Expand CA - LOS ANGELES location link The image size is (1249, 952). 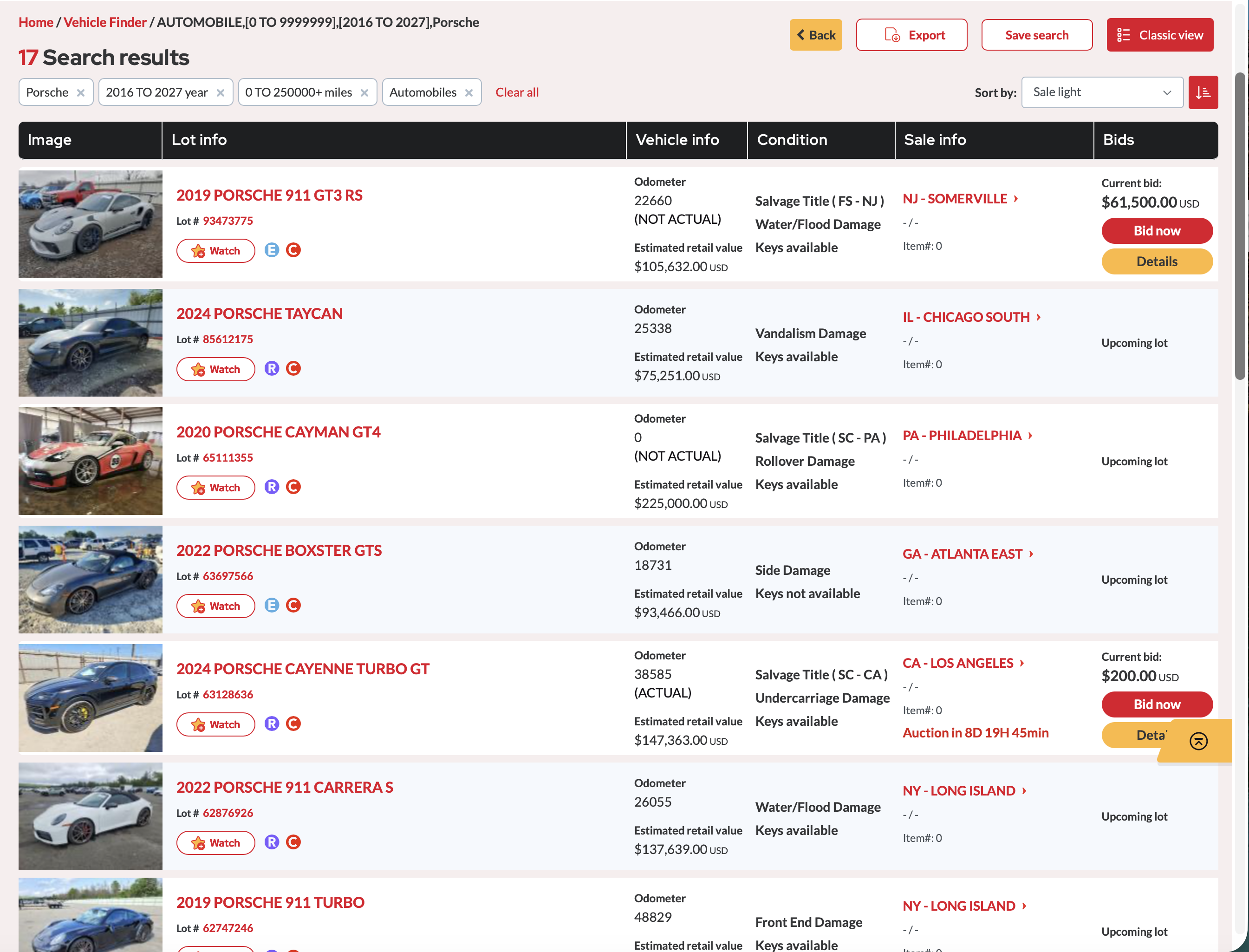point(964,663)
